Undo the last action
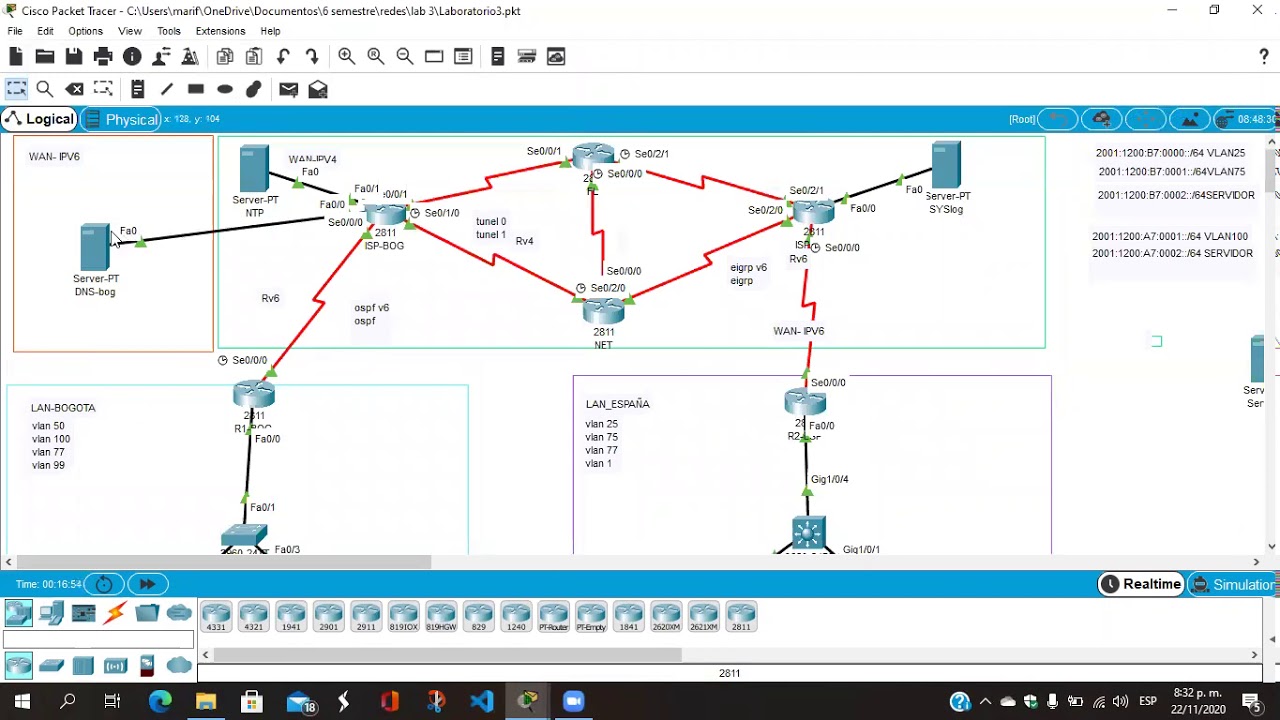Viewport: 1280px width, 720px height. point(284,57)
